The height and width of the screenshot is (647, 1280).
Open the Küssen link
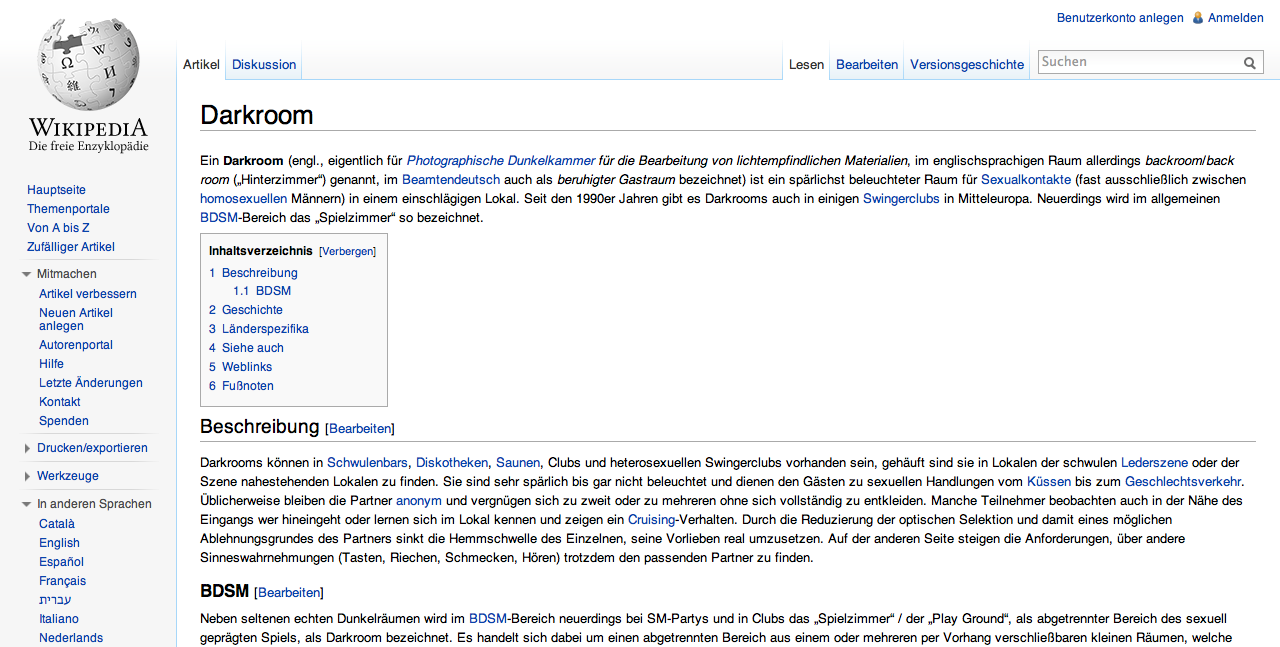click(1049, 482)
